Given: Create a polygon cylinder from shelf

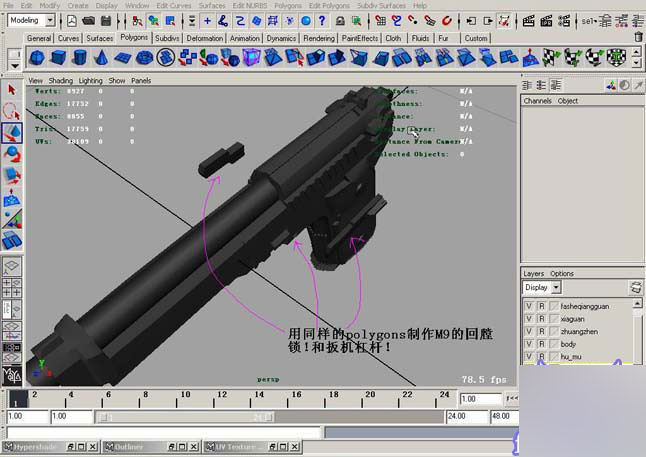Looking at the screenshot, I should (80, 58).
